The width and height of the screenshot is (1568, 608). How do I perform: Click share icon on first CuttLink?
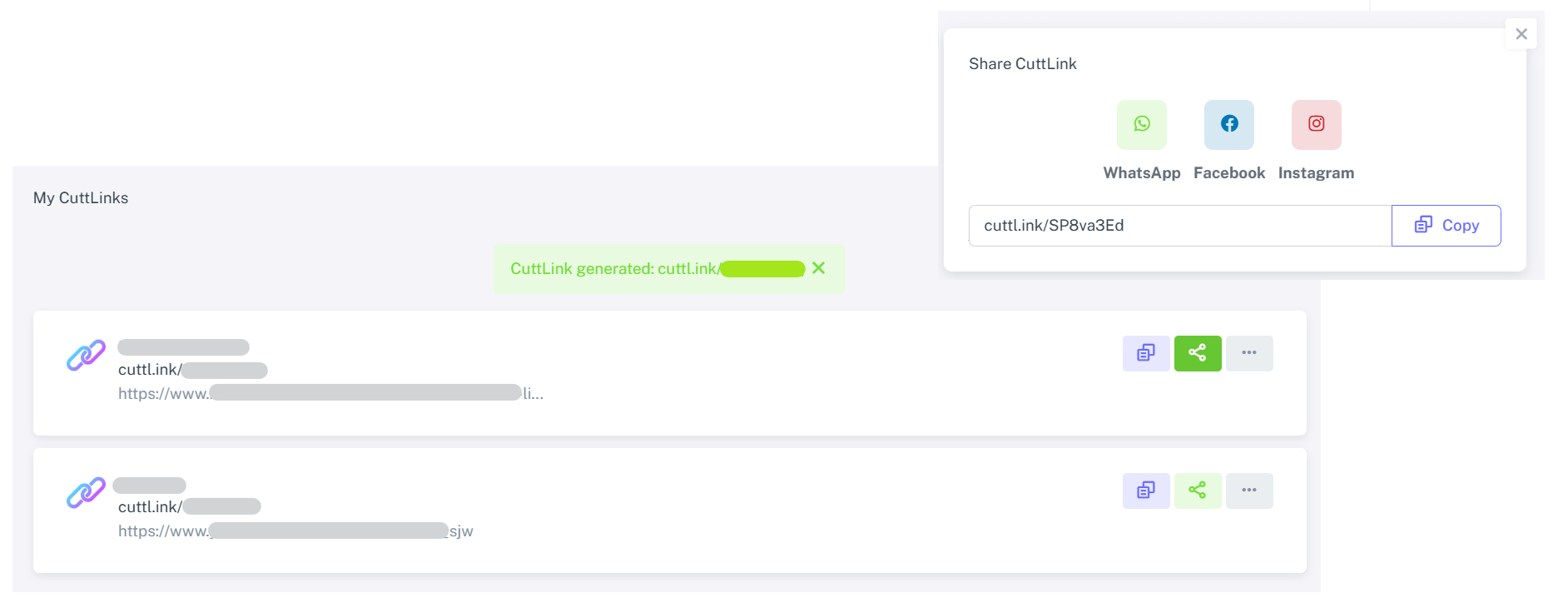tap(1197, 353)
